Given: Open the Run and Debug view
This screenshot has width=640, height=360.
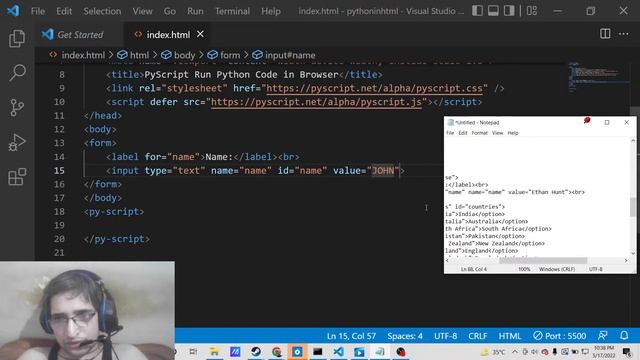Looking at the screenshot, I should (17, 142).
